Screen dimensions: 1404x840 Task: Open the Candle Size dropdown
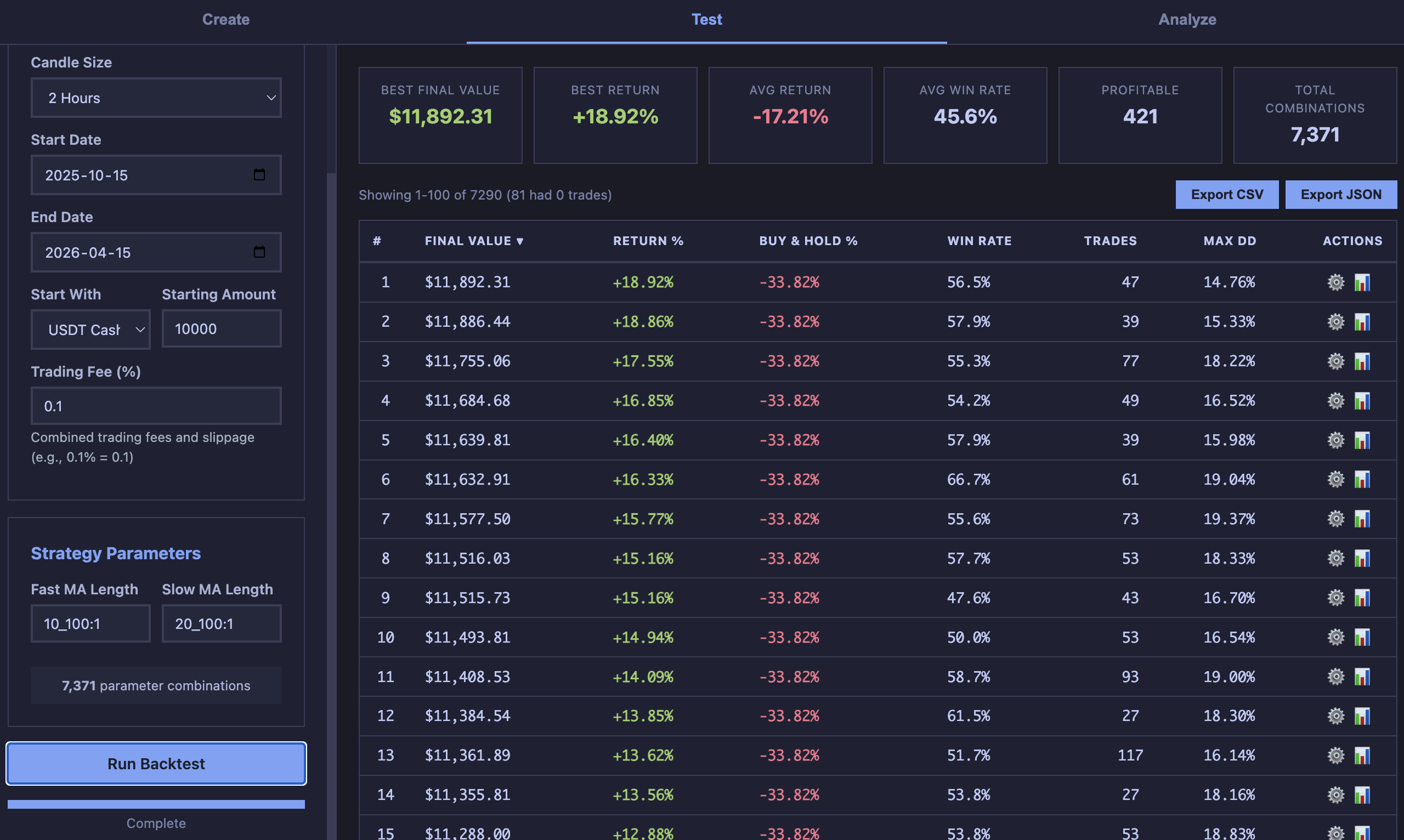156,98
